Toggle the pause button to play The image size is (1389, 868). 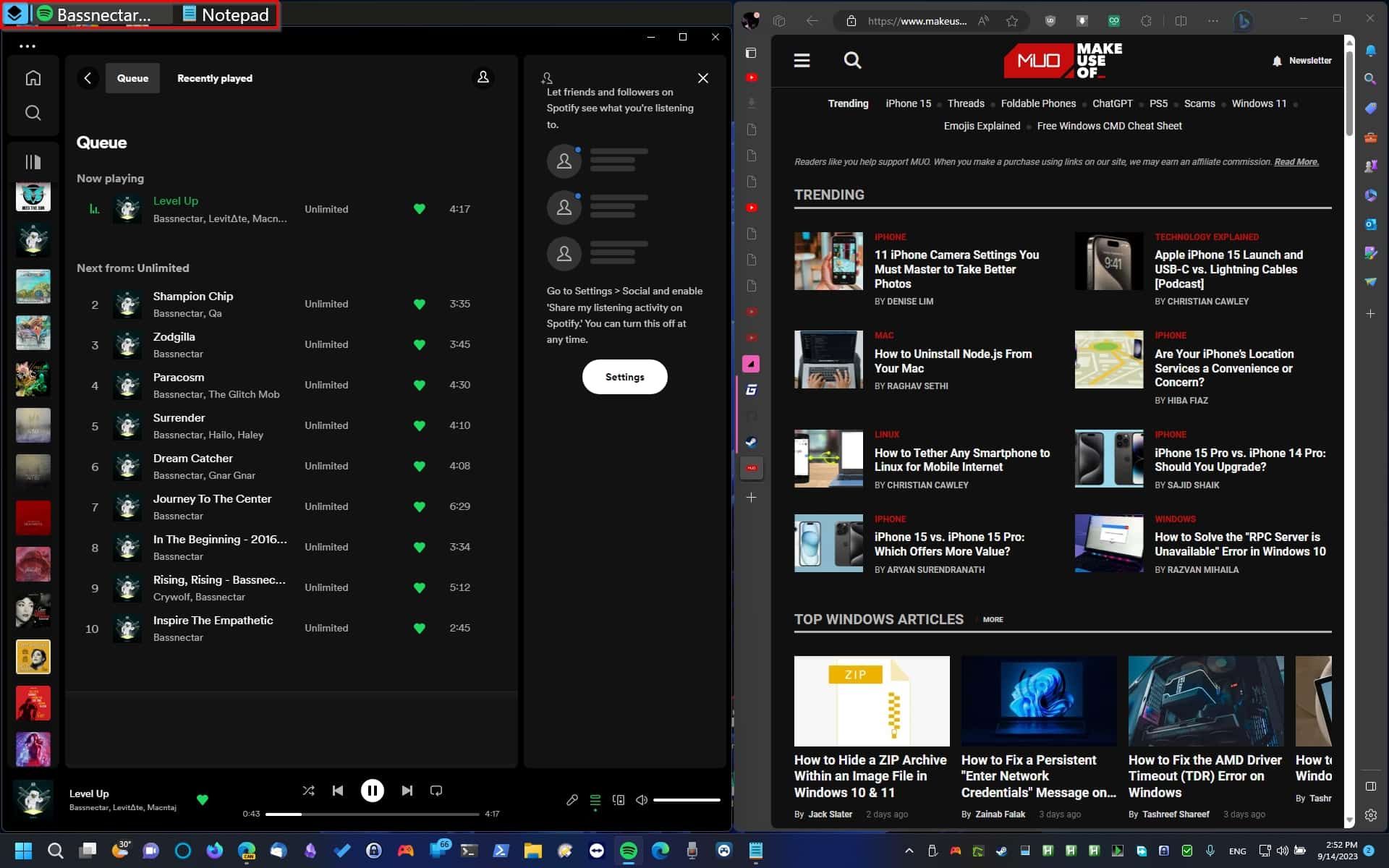click(x=371, y=790)
